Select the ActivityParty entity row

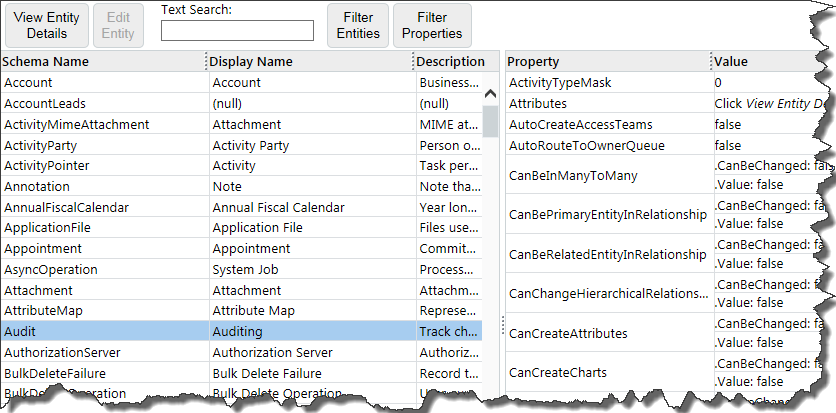[100, 145]
